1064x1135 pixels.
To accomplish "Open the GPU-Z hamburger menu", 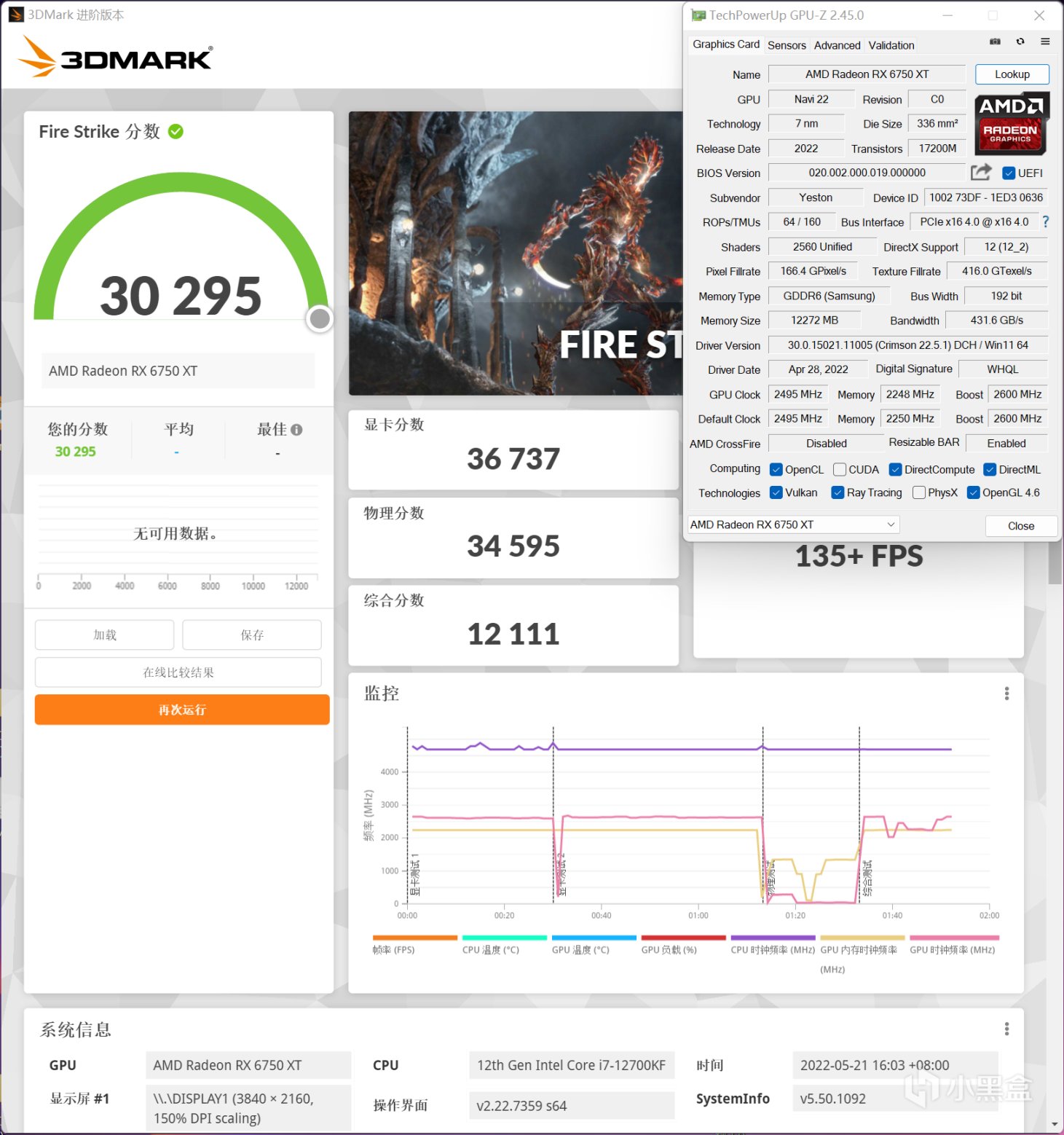I will click(1045, 42).
